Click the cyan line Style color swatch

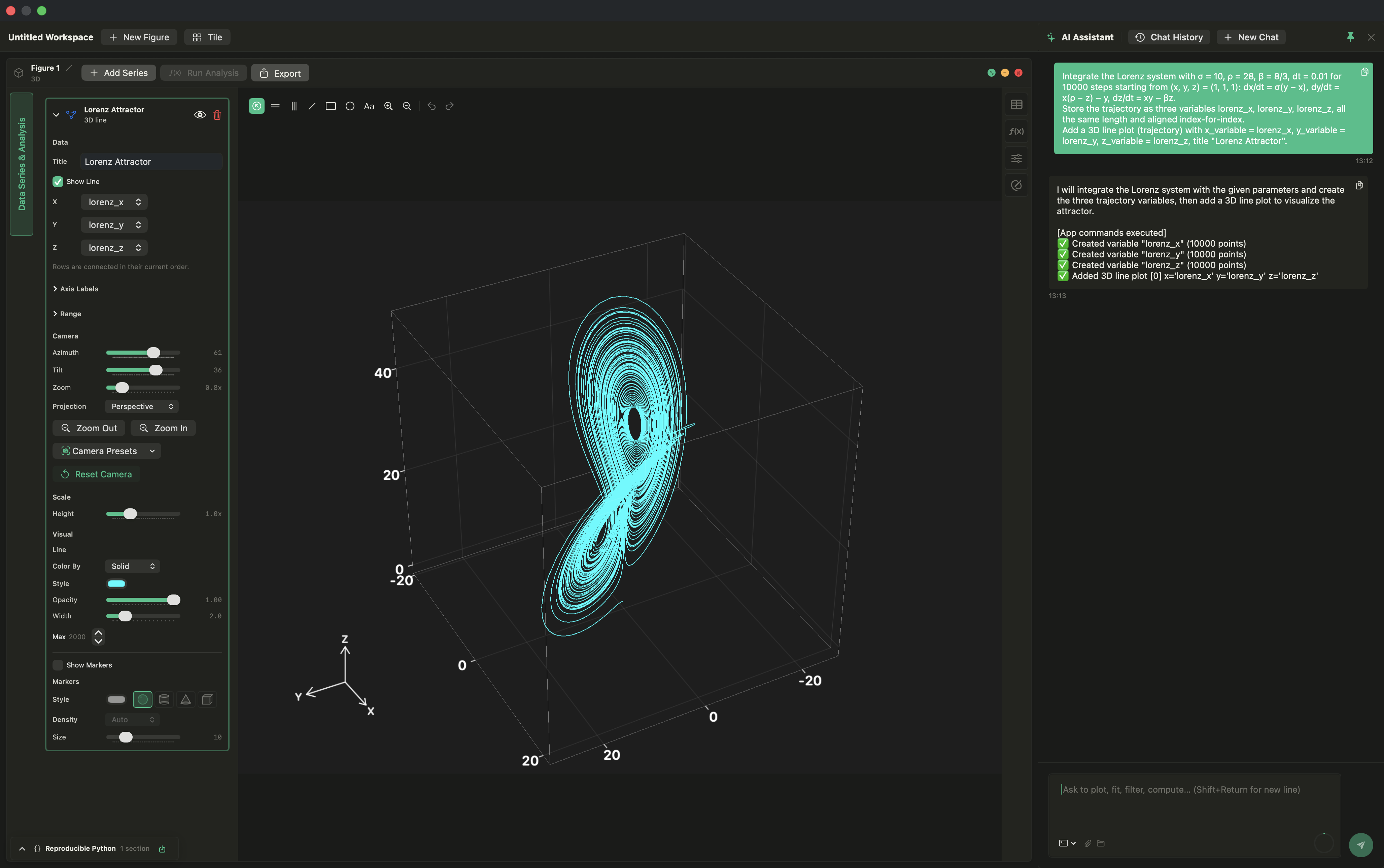coord(116,584)
